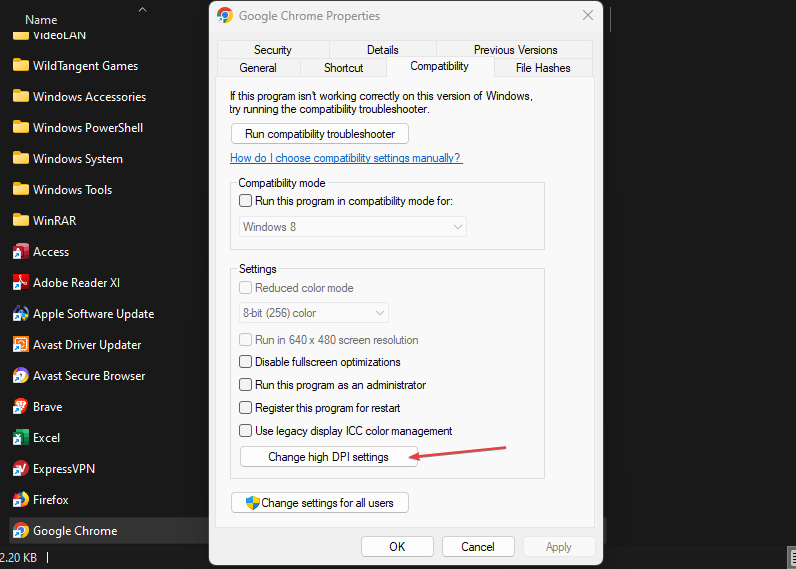Select the Adobe Reader XI icon
Screen dimensions: 796x569
point(20,282)
